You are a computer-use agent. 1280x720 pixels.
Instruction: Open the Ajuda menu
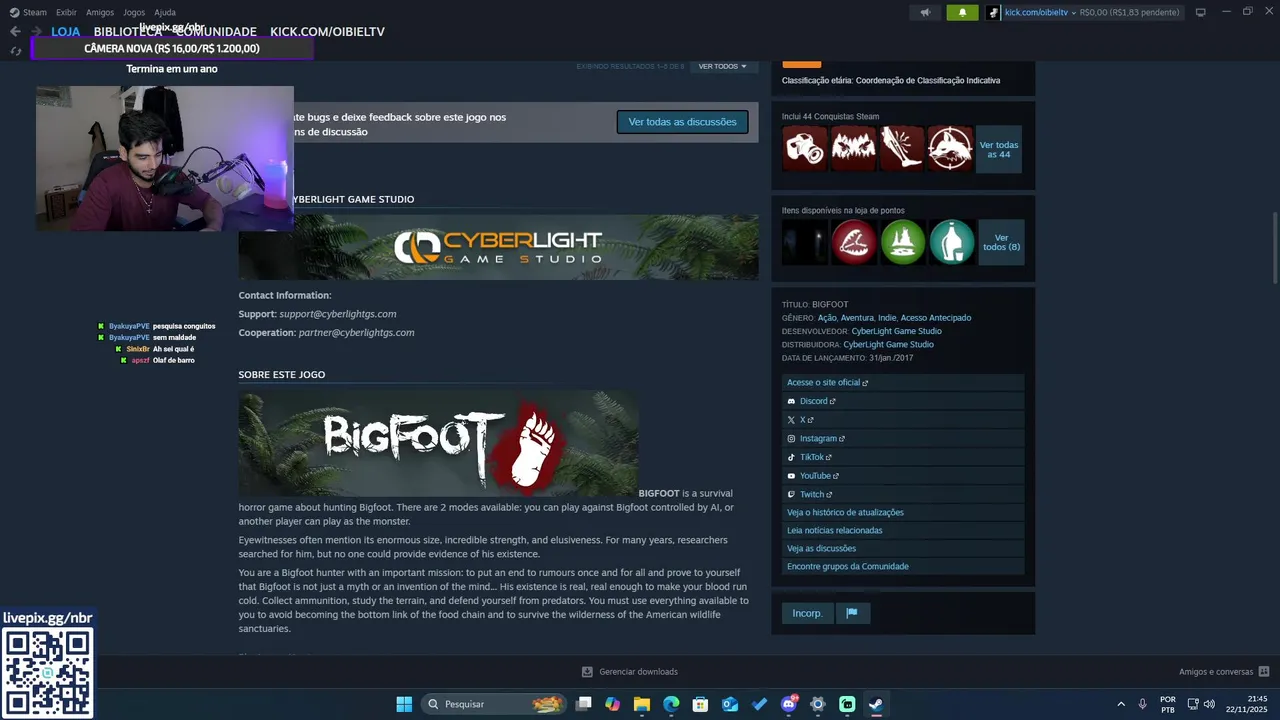coord(165,12)
